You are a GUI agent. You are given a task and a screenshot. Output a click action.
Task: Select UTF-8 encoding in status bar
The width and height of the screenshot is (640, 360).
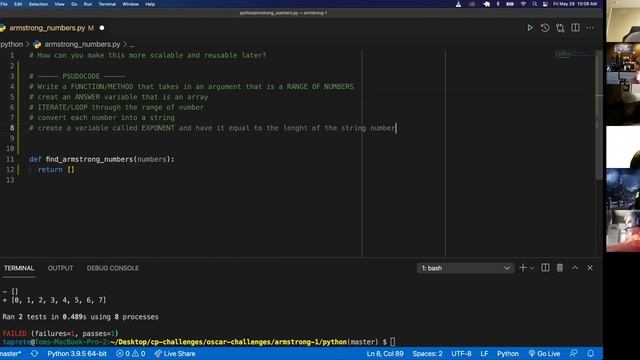(461, 353)
